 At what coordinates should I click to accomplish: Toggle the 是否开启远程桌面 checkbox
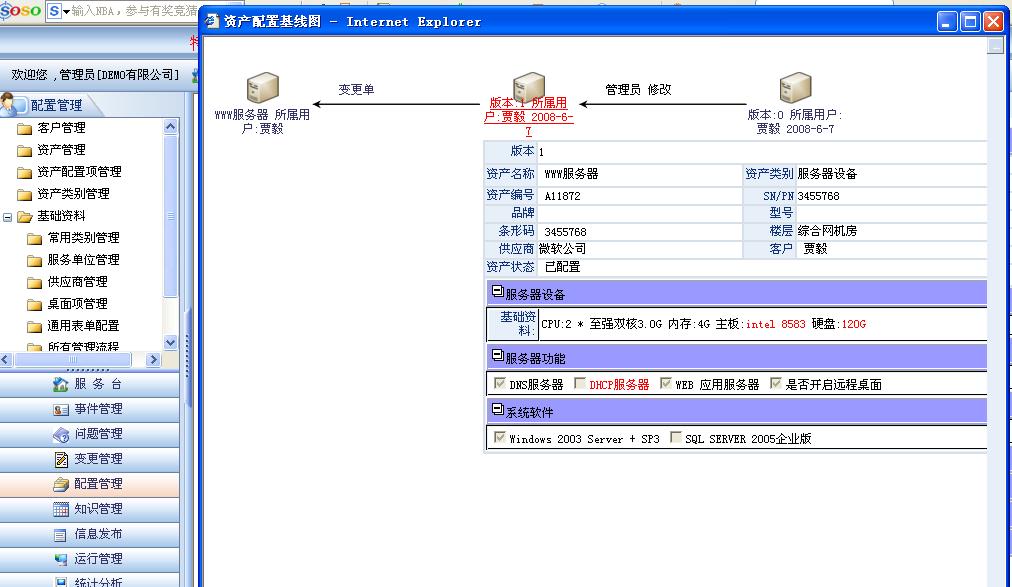775,384
